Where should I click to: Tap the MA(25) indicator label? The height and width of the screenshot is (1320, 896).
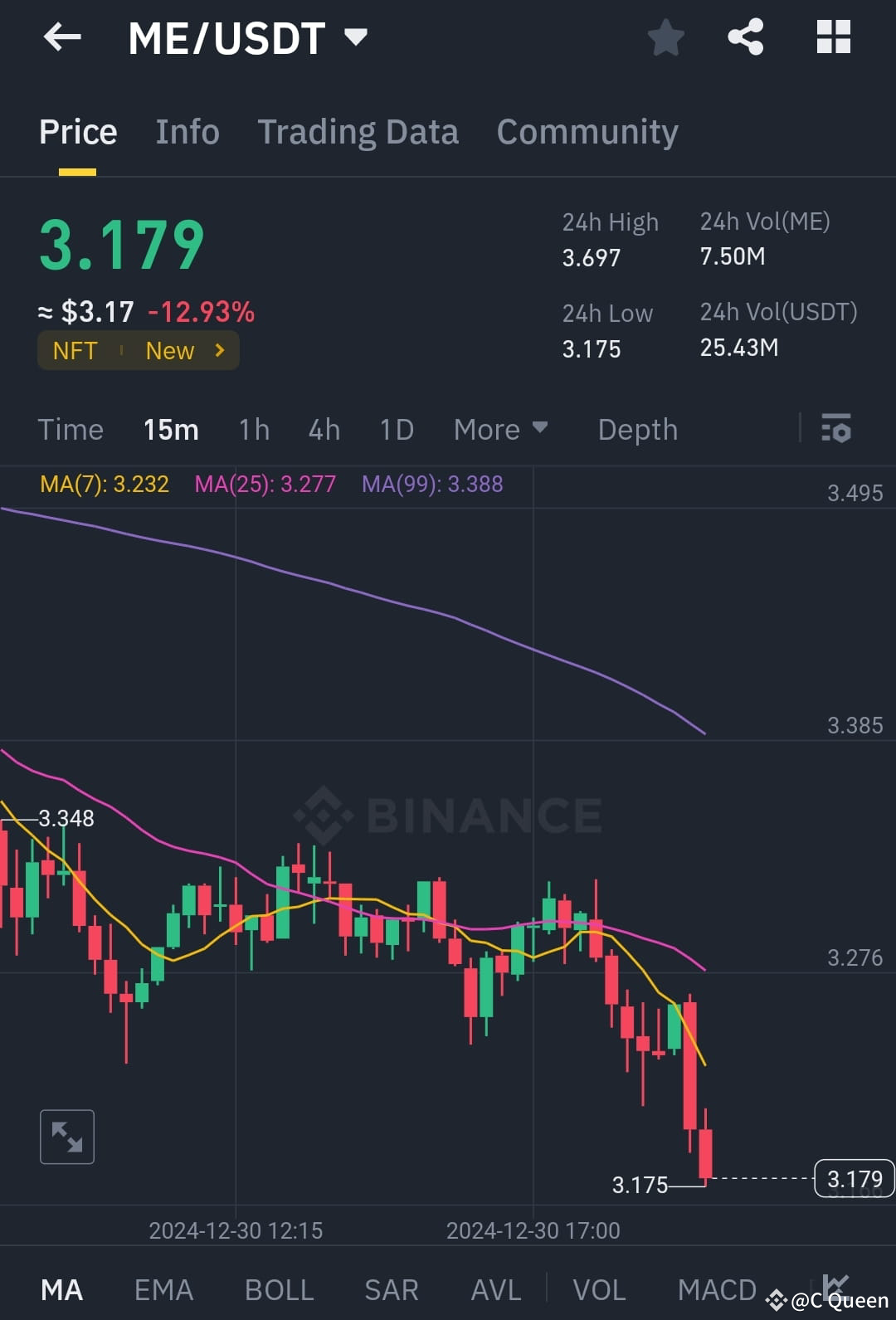coord(265,484)
